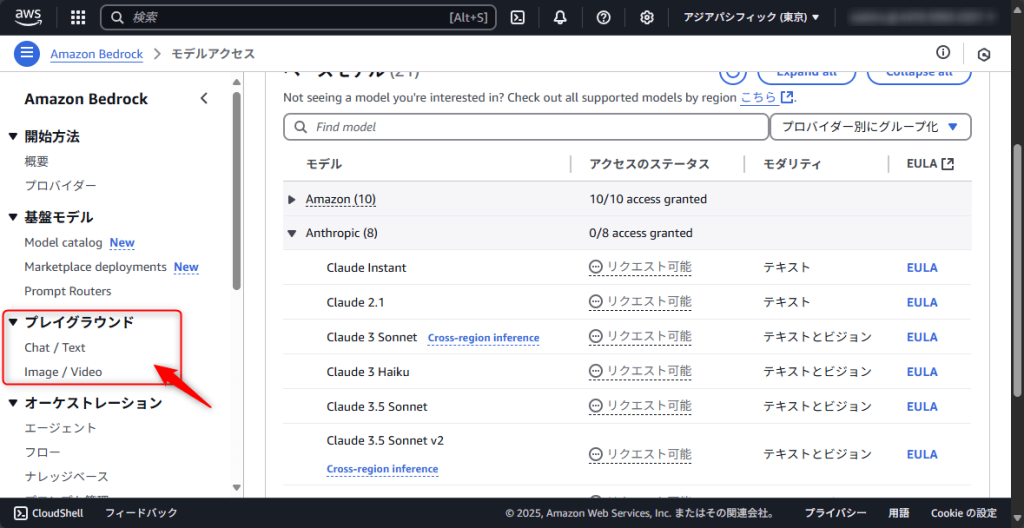Screen dimensions: 1024x528
Task: Toggle the hamburger navigation menu
Action: click(27, 53)
